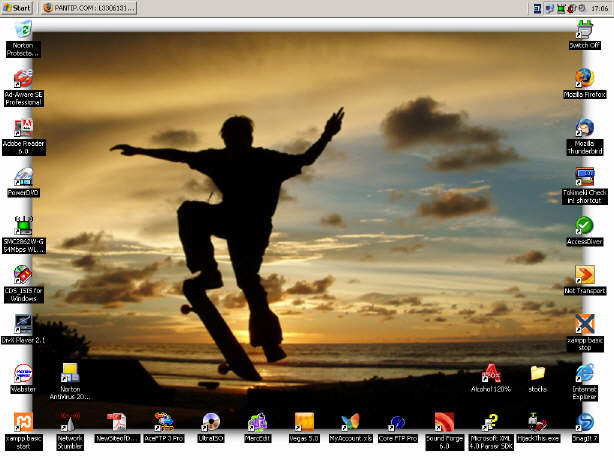Select the Sound Forge 6.0 icon
Screen dimensions: 614x460
444,431
